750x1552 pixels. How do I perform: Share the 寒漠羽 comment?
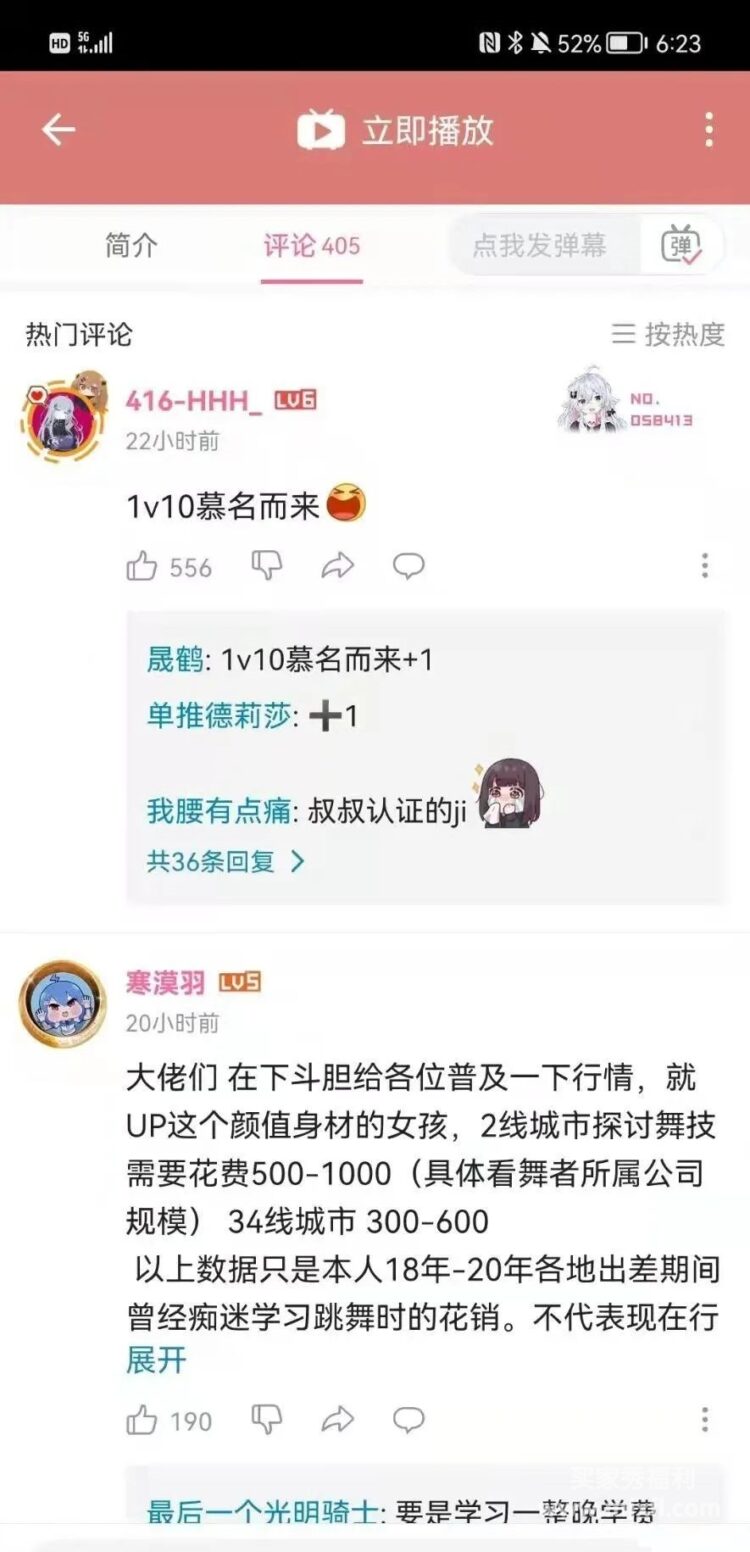tap(338, 1419)
